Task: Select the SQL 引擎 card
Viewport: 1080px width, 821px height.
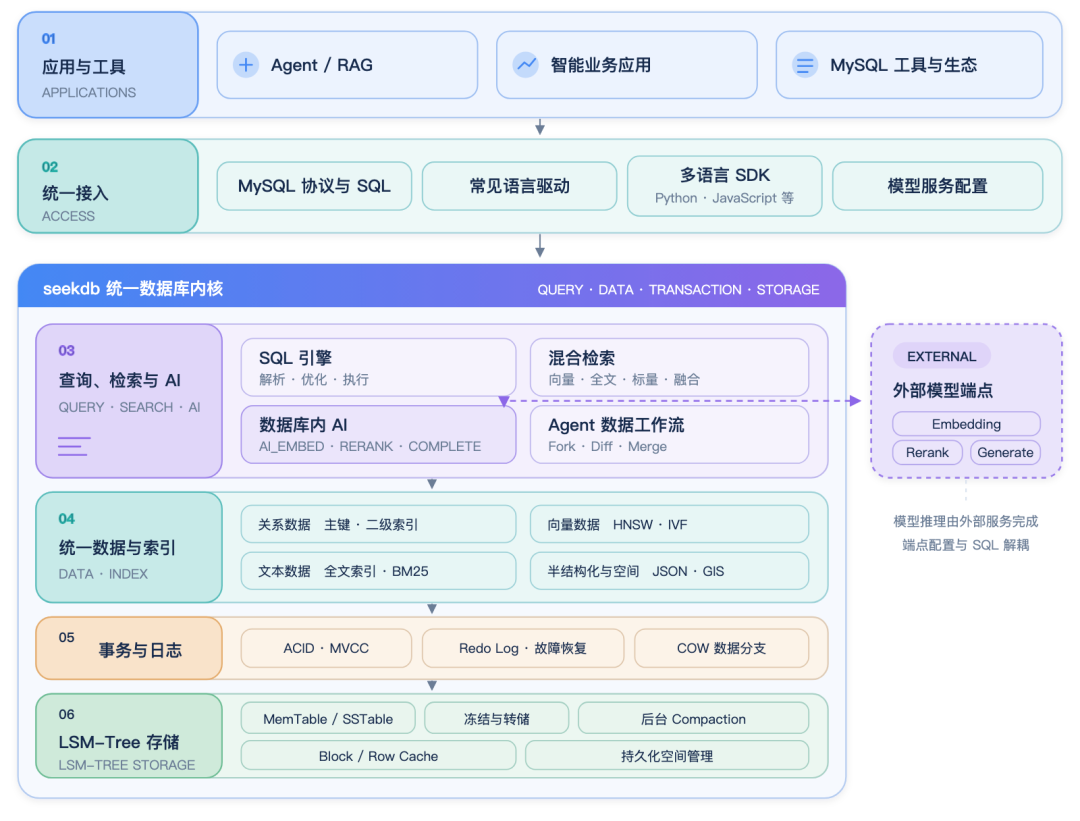Action: click(x=378, y=367)
